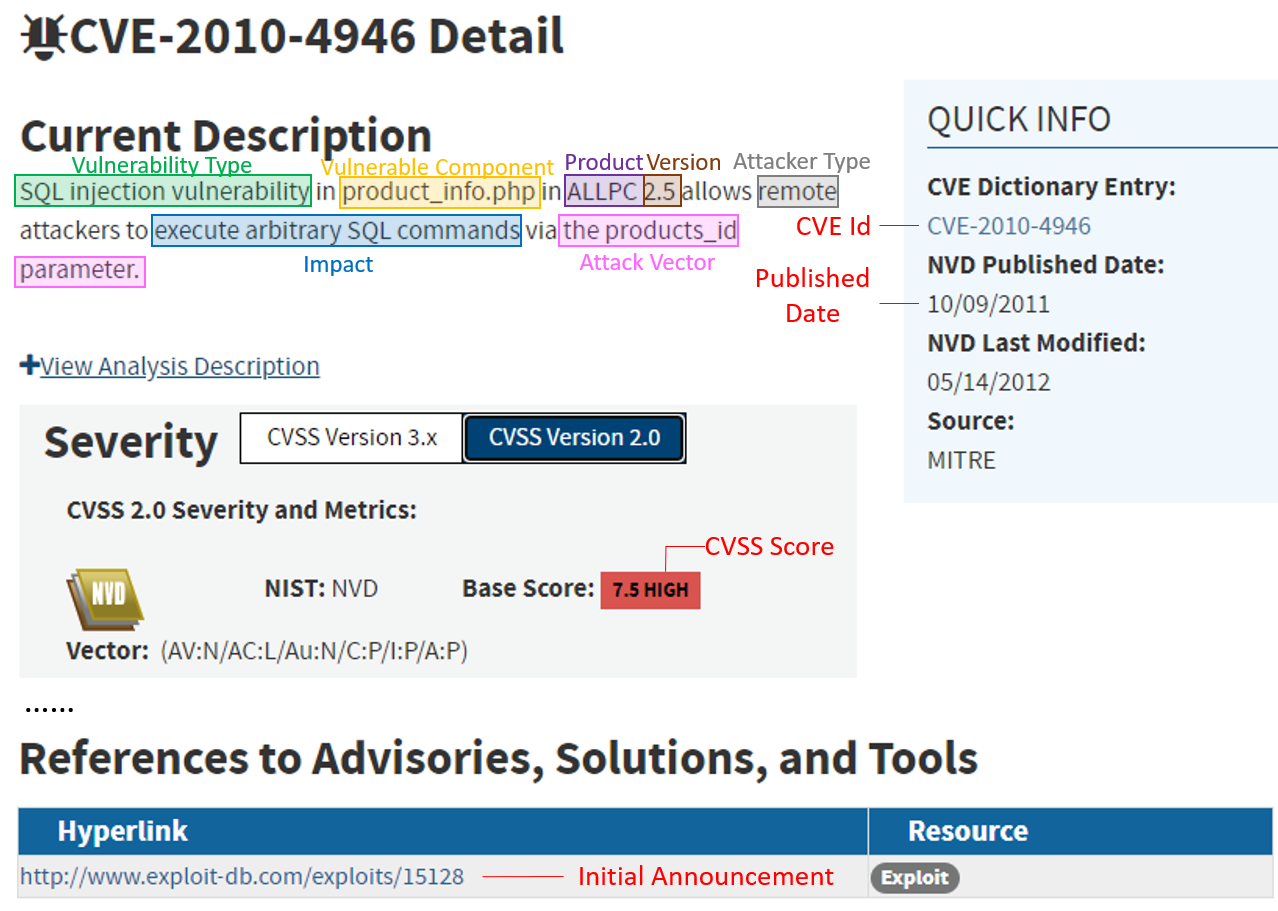This screenshot has height=911, width=1278.
Task: Click the Exploit resource tag
Action: tap(915, 878)
